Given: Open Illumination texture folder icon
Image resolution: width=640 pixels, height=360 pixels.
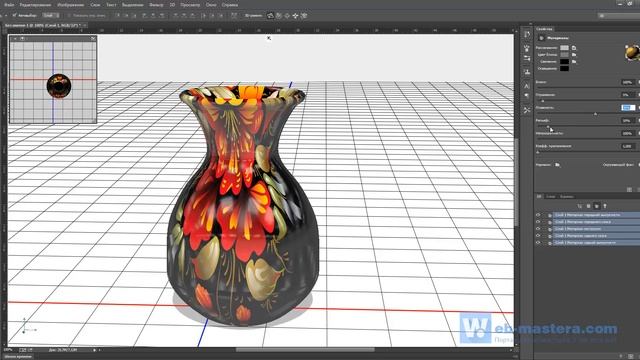Looking at the screenshot, I should (x=574, y=62).
